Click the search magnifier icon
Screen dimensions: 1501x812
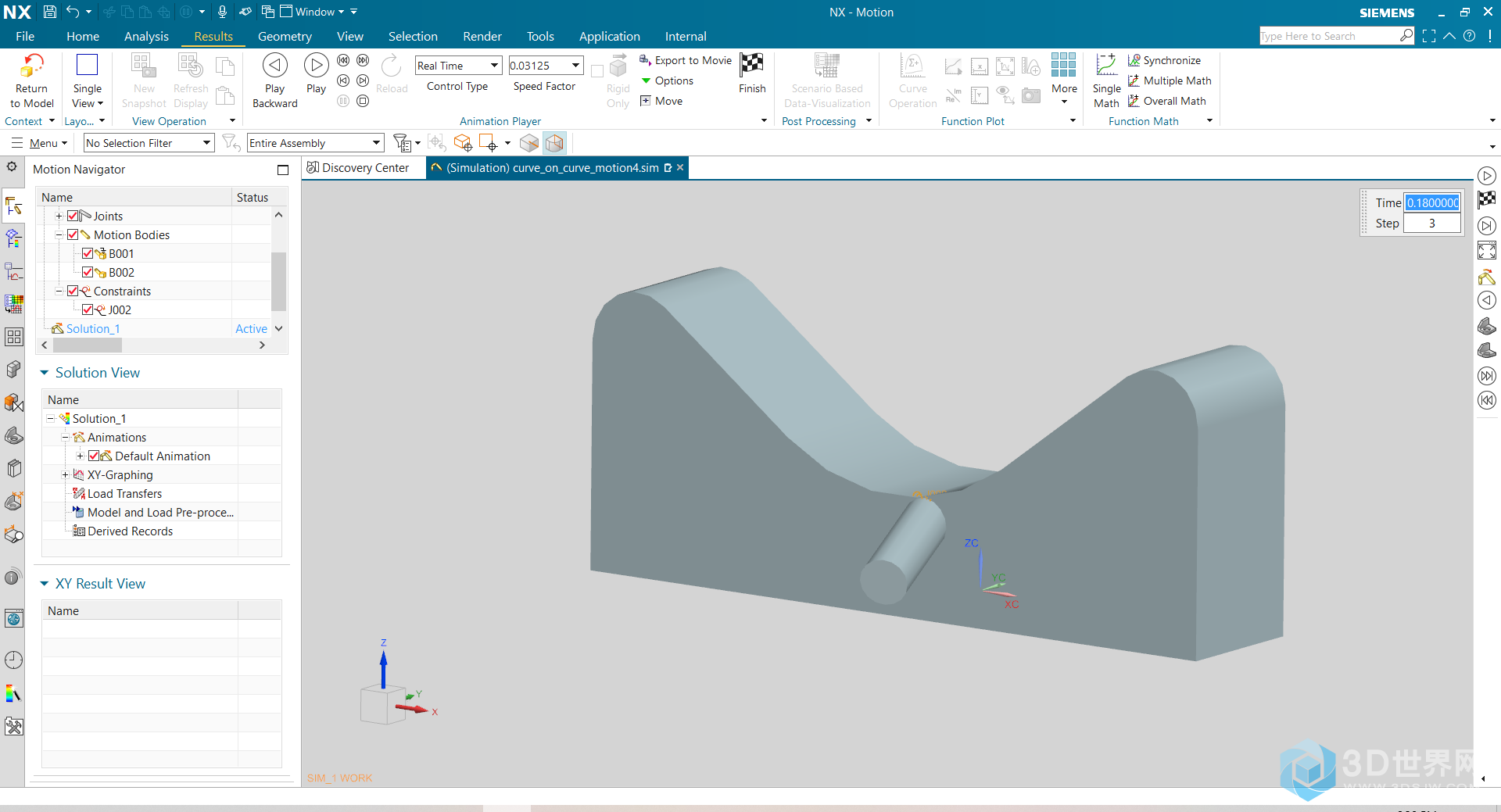click(1406, 36)
